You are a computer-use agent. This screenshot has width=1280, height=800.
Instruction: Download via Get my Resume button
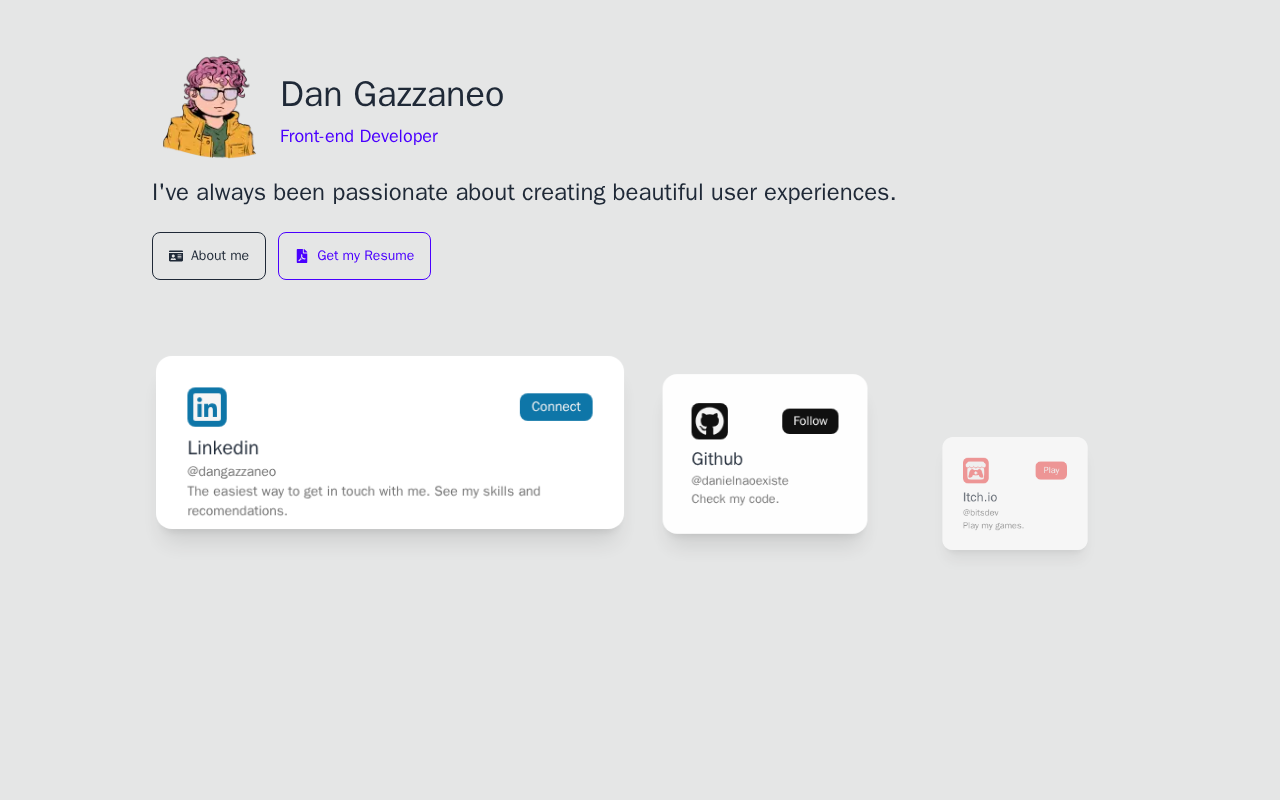(x=355, y=256)
